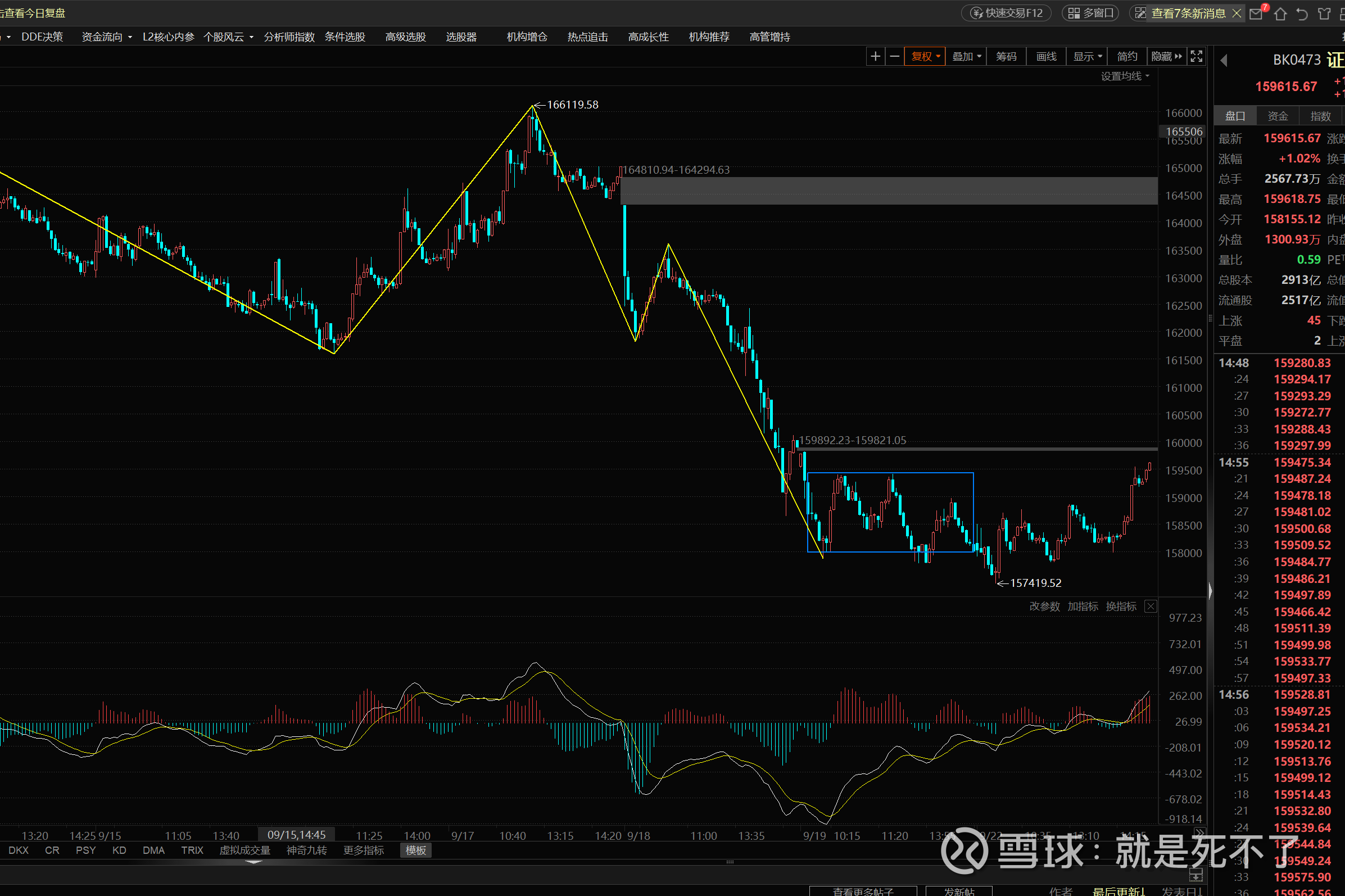Select the KD indicator tab
Screen dimensions: 1345x896
(119, 850)
